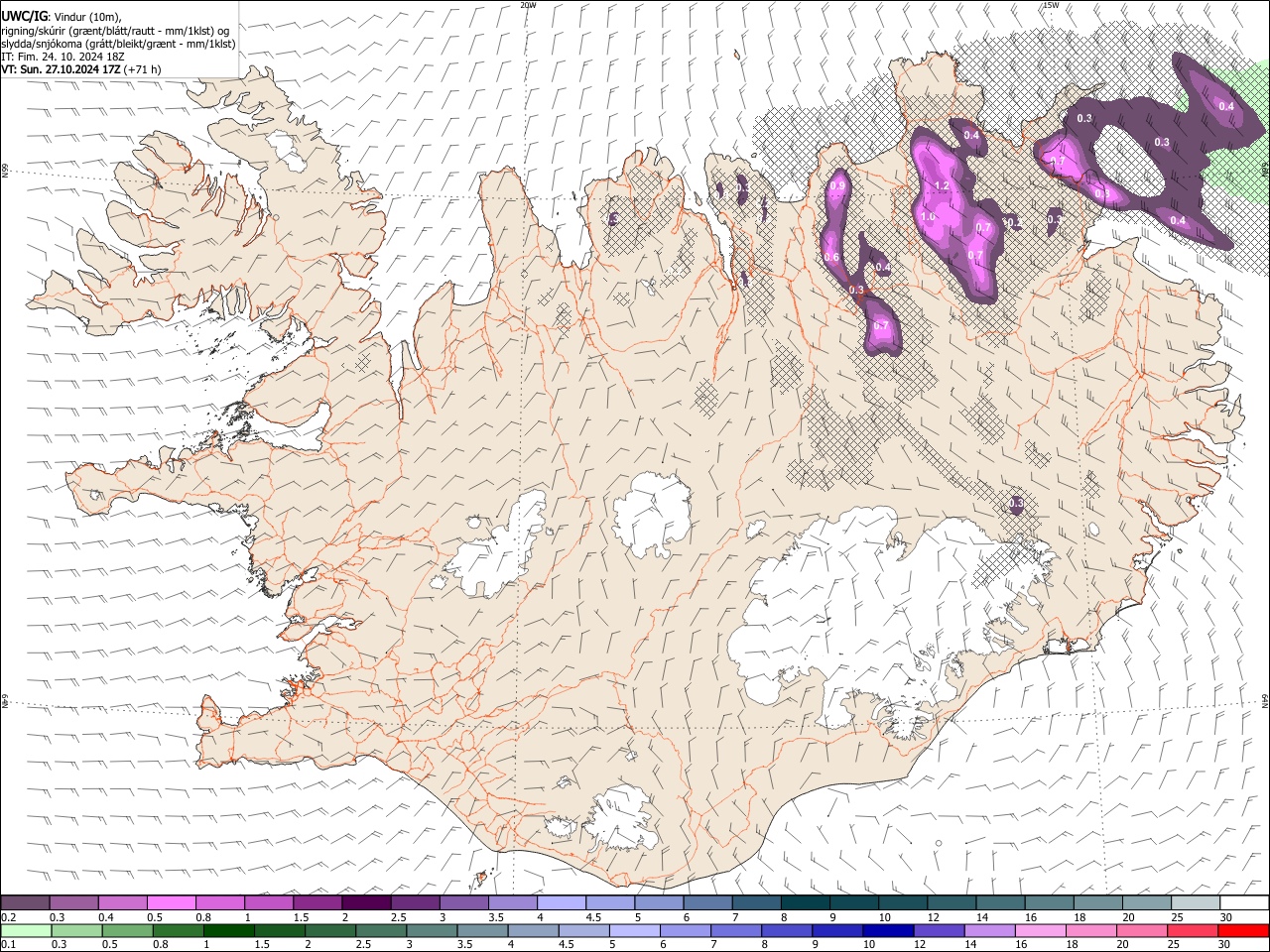Select the dark teal 8 swatch in the snow scale
Viewport: 1270px width, 952px height.
tap(805, 902)
